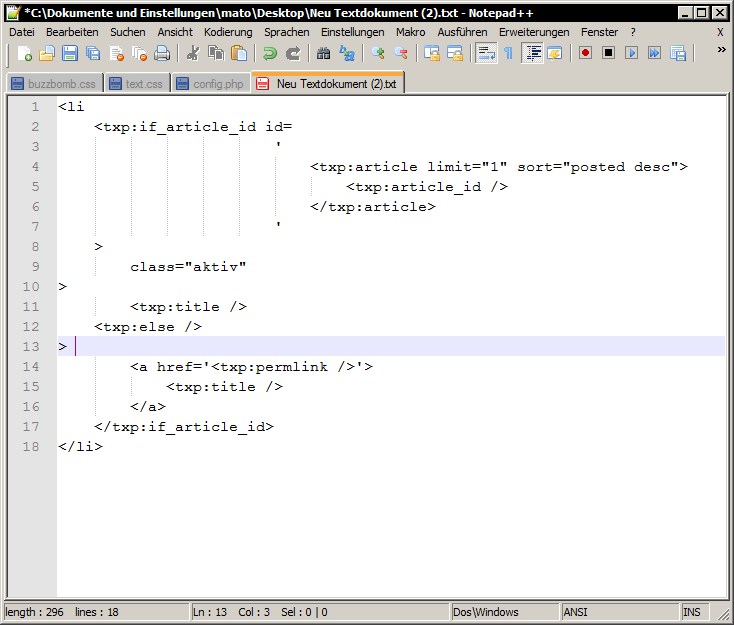Image resolution: width=734 pixels, height=625 pixels.
Task: Cut selection with the scissors icon
Action: click(x=192, y=53)
